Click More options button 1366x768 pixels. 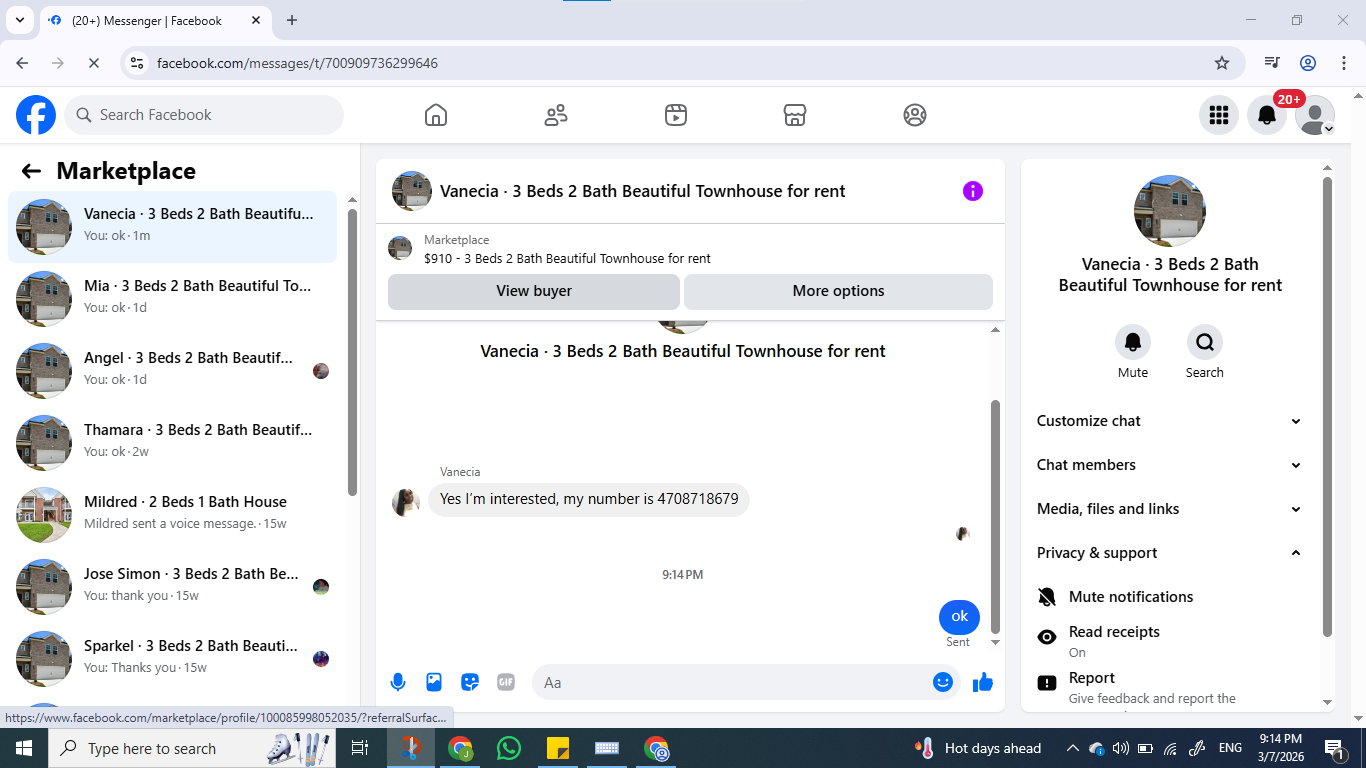(x=838, y=291)
